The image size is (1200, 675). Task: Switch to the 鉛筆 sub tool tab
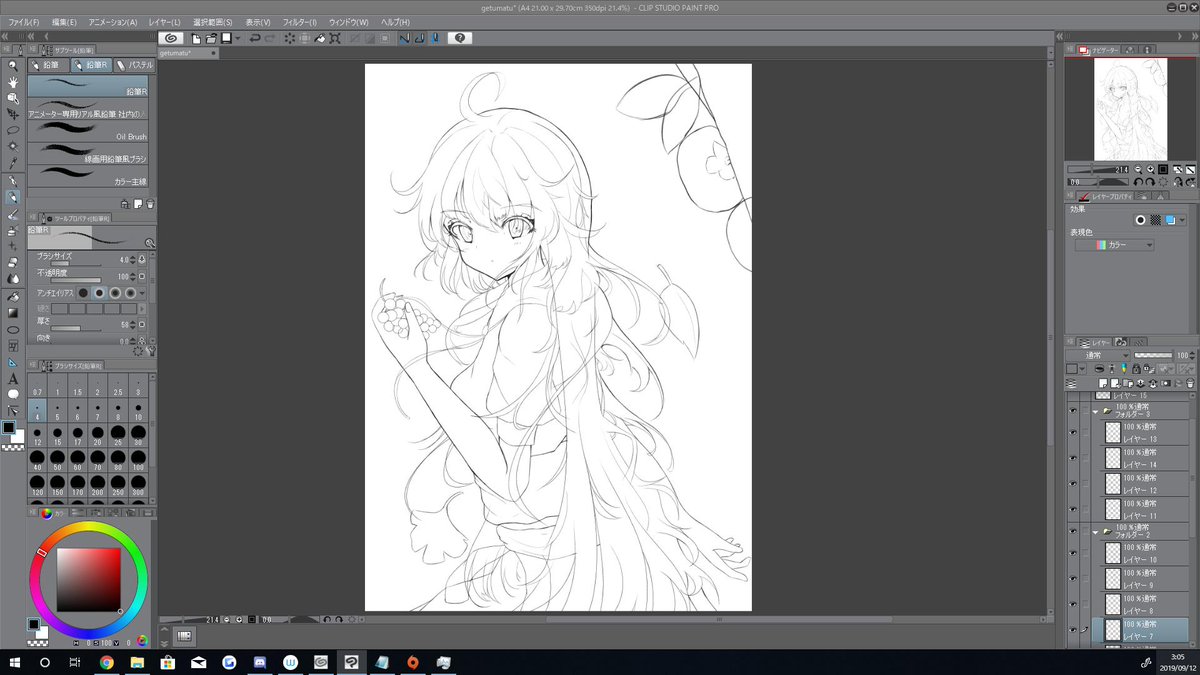pos(49,64)
